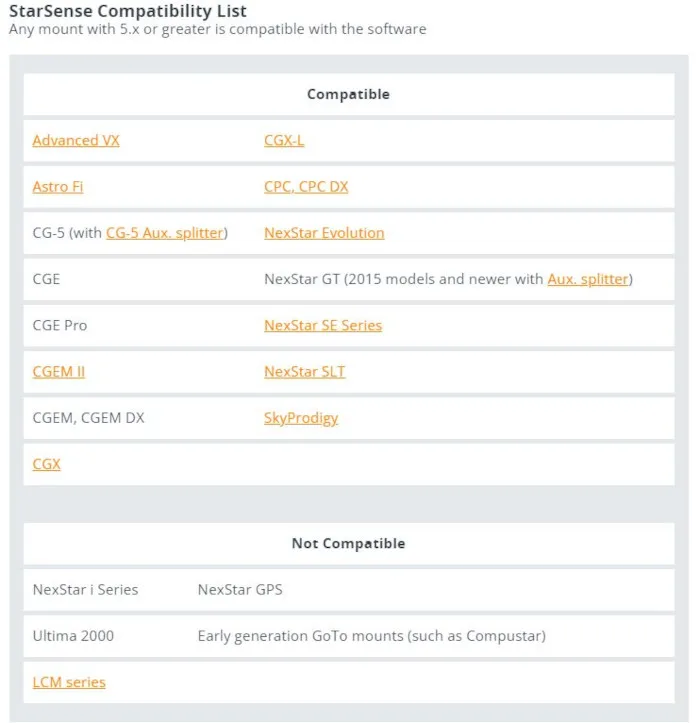Open the CG-5 Aux. splitter link
This screenshot has width=700, height=723.
click(165, 233)
